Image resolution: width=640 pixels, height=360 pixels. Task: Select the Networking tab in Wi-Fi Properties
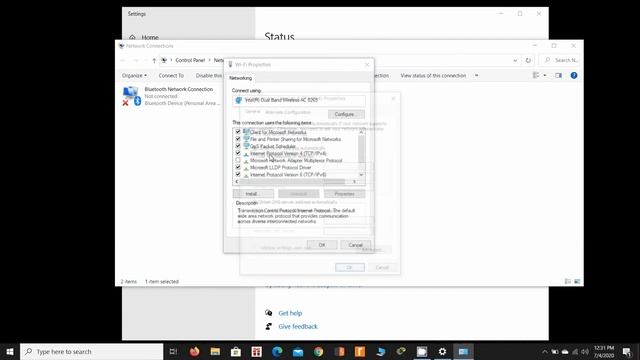pos(240,78)
